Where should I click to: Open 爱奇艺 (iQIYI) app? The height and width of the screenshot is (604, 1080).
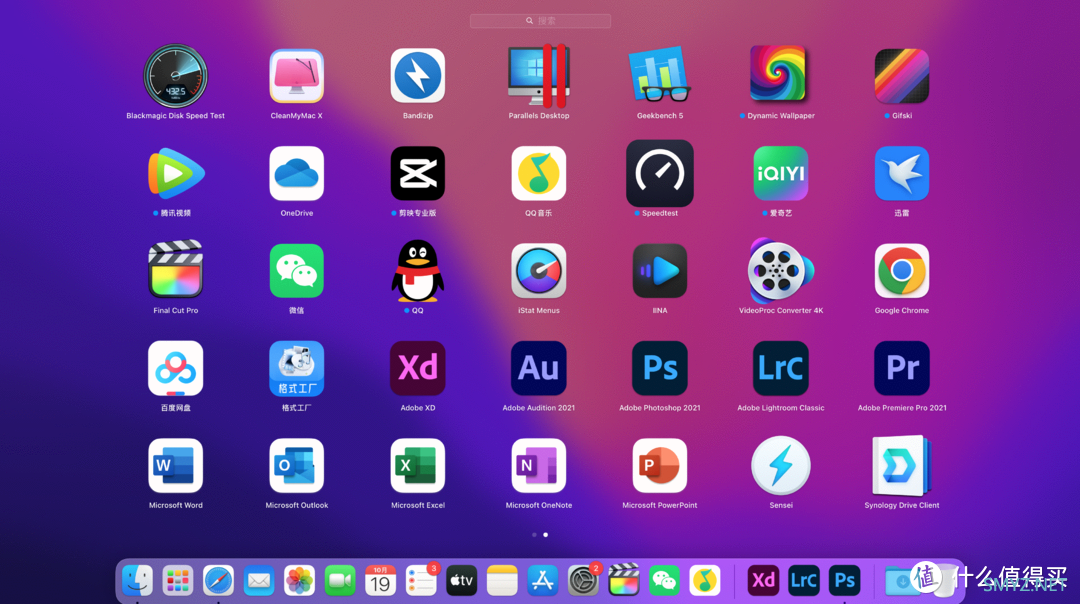[x=780, y=174]
